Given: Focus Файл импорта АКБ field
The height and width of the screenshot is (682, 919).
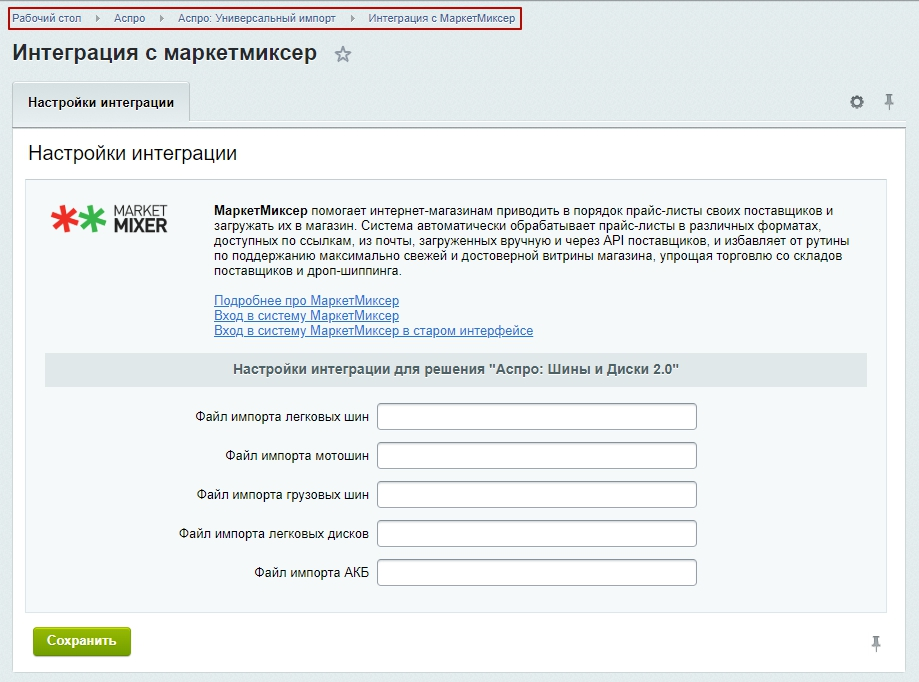Looking at the screenshot, I should click(537, 572).
